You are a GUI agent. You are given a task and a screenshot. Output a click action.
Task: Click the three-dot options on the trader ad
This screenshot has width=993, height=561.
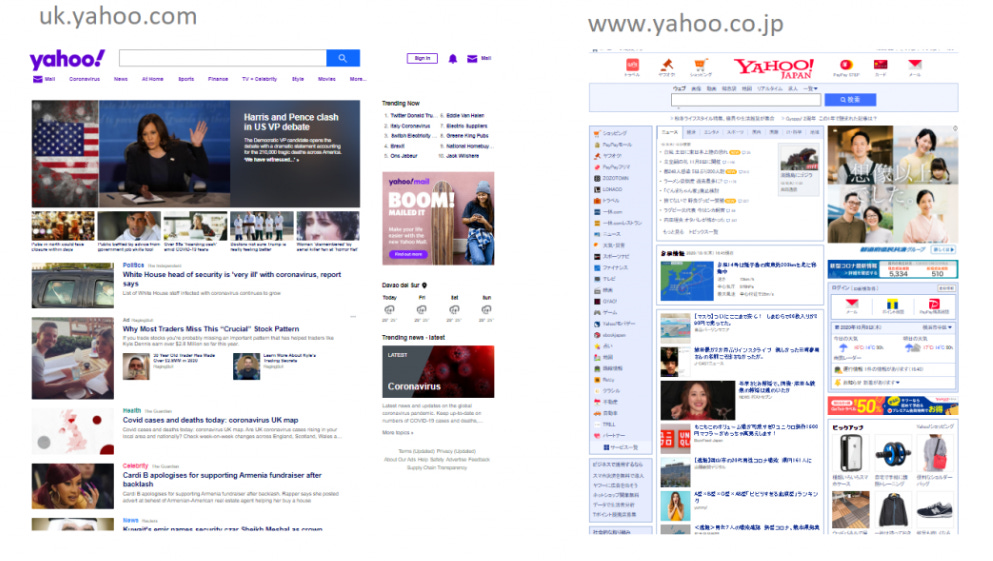point(353,317)
